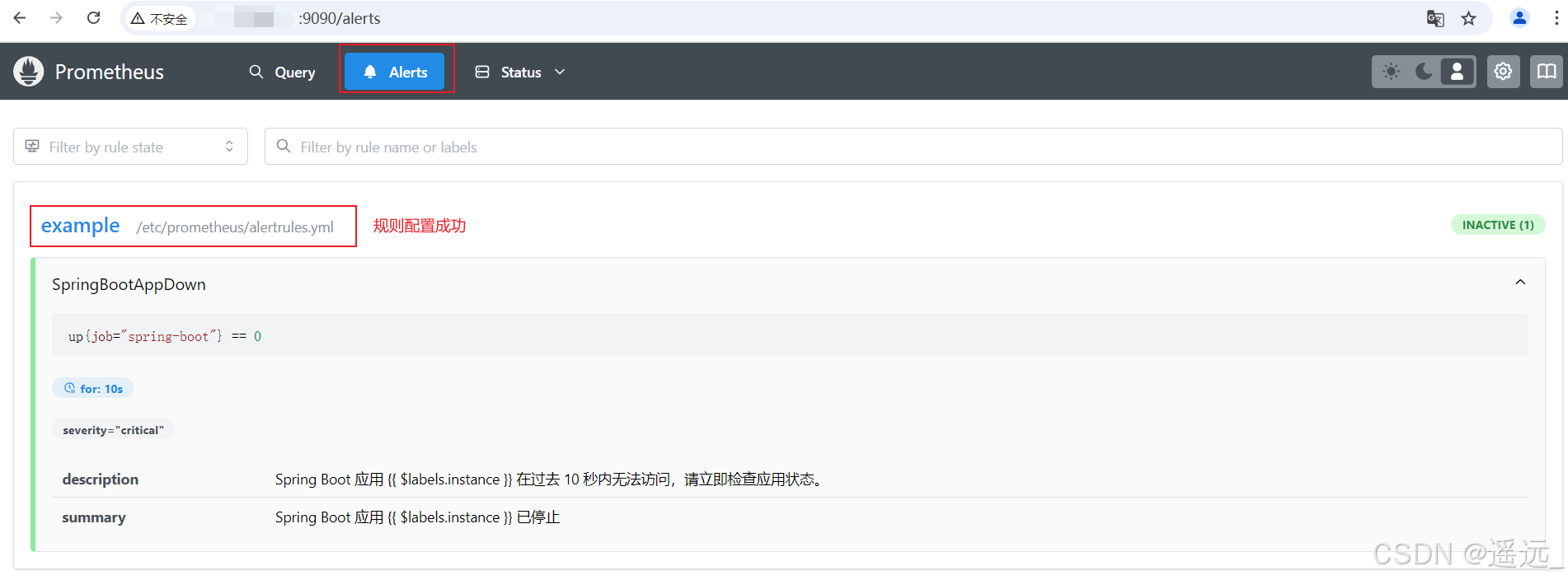This screenshot has height=580, width=1568.
Task: Click the example rule group name
Action: [x=80, y=226]
